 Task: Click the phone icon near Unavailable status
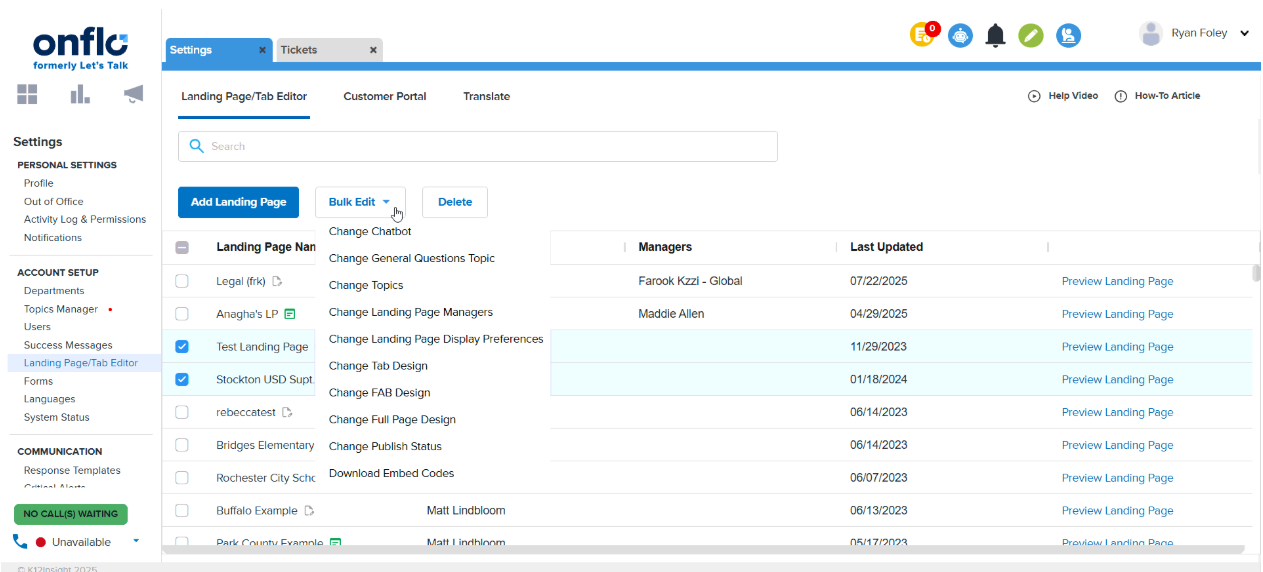pos(20,542)
